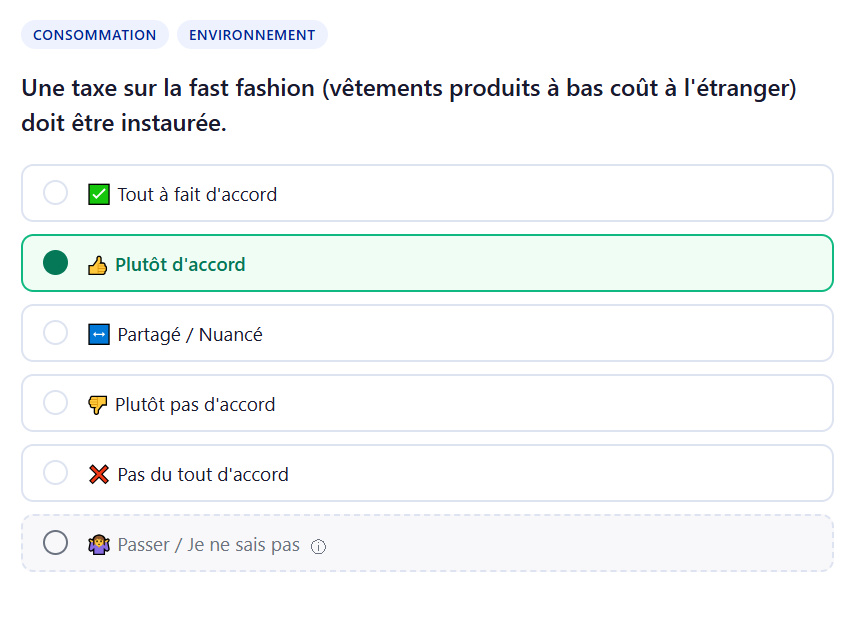
Task: Select the "Tout à fait d'accord" radio button
Action: (56, 193)
